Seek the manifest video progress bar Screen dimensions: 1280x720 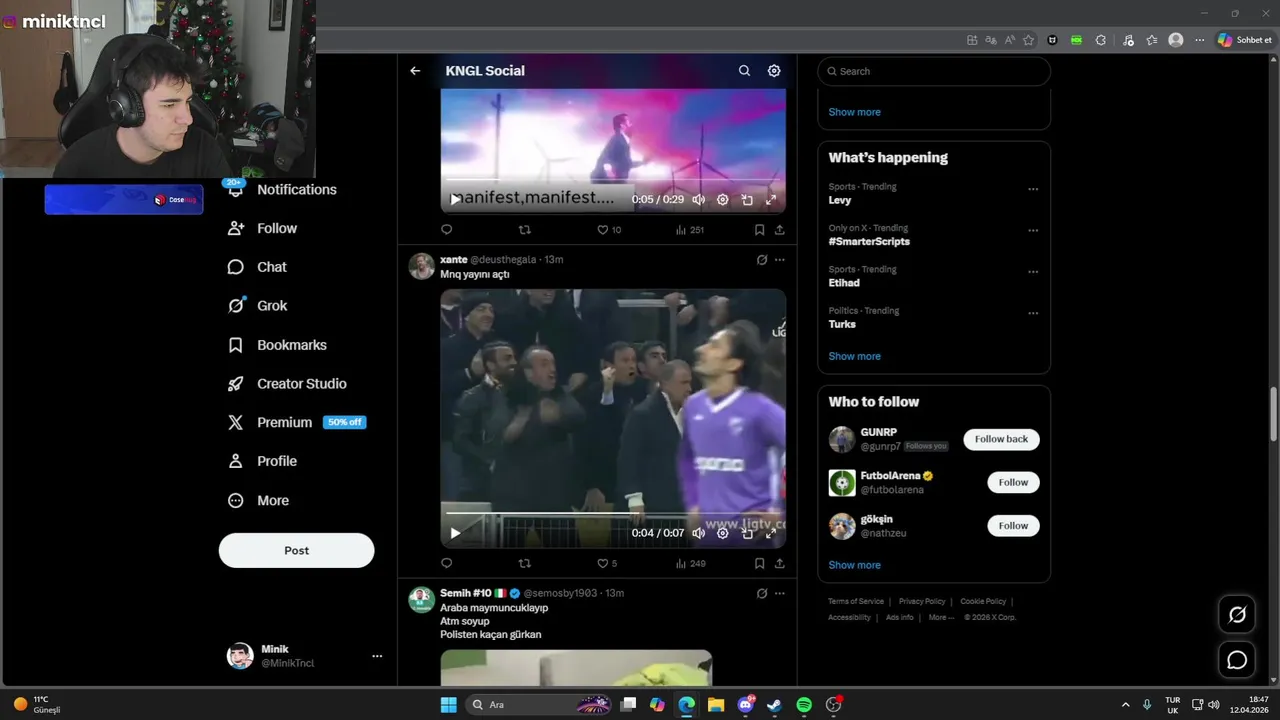coord(613,181)
